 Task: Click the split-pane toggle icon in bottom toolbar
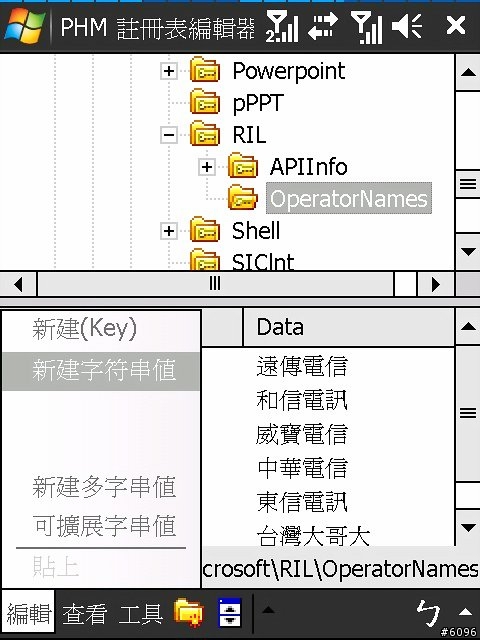[x=229, y=612]
